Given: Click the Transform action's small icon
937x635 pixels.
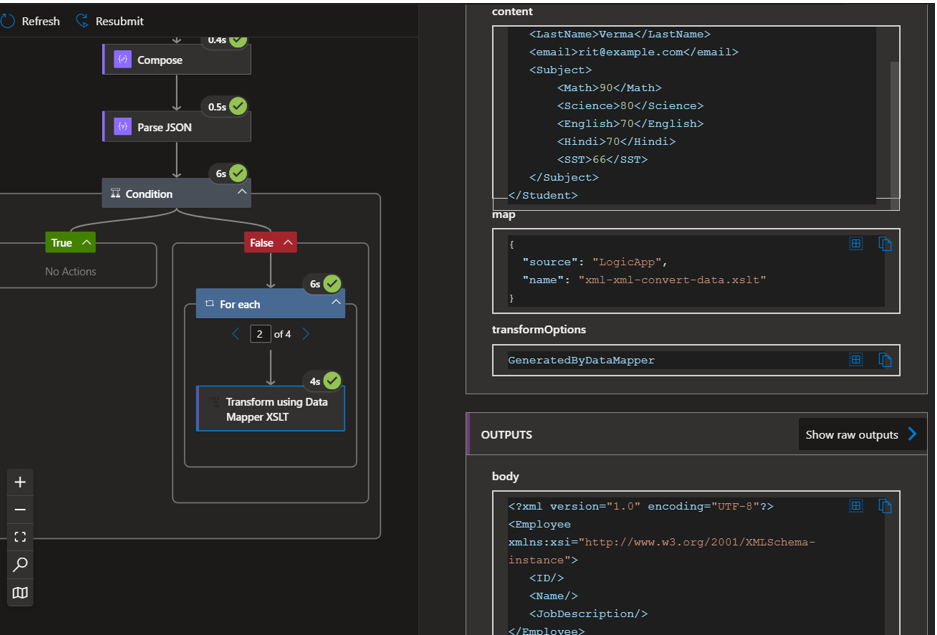Looking at the screenshot, I should coord(213,401).
